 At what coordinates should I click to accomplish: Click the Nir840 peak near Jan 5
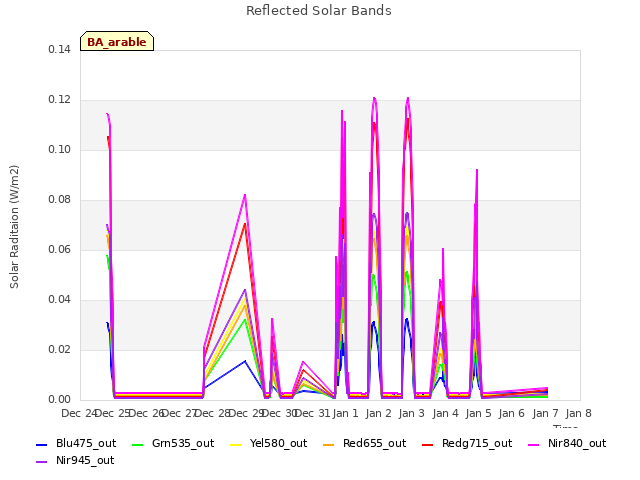pyautogui.click(x=477, y=170)
